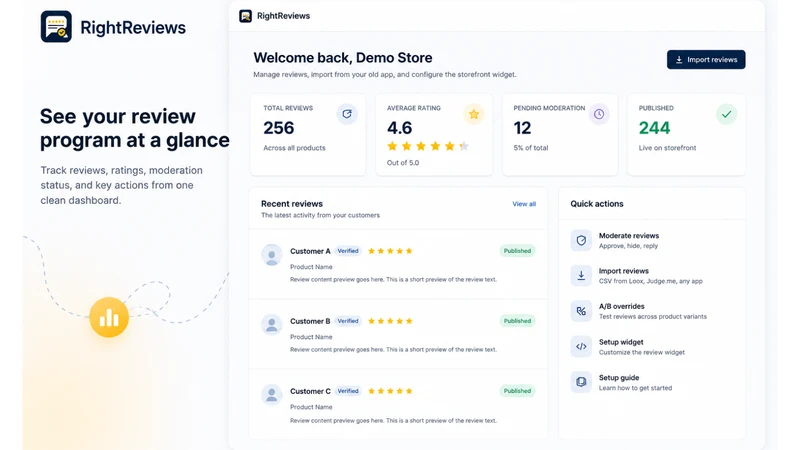Click 'Live on storefront' text
800x450 pixels.
667,148
